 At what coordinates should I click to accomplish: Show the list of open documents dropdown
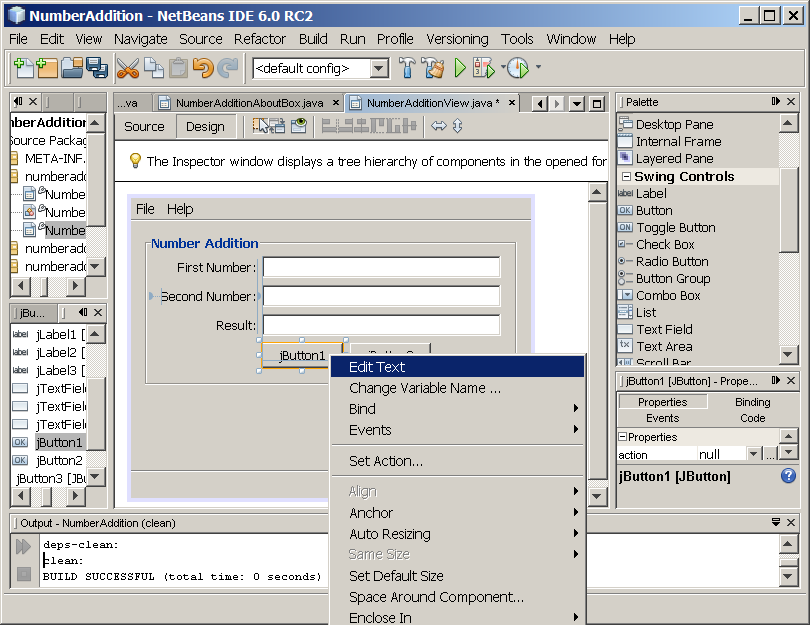tap(577, 104)
